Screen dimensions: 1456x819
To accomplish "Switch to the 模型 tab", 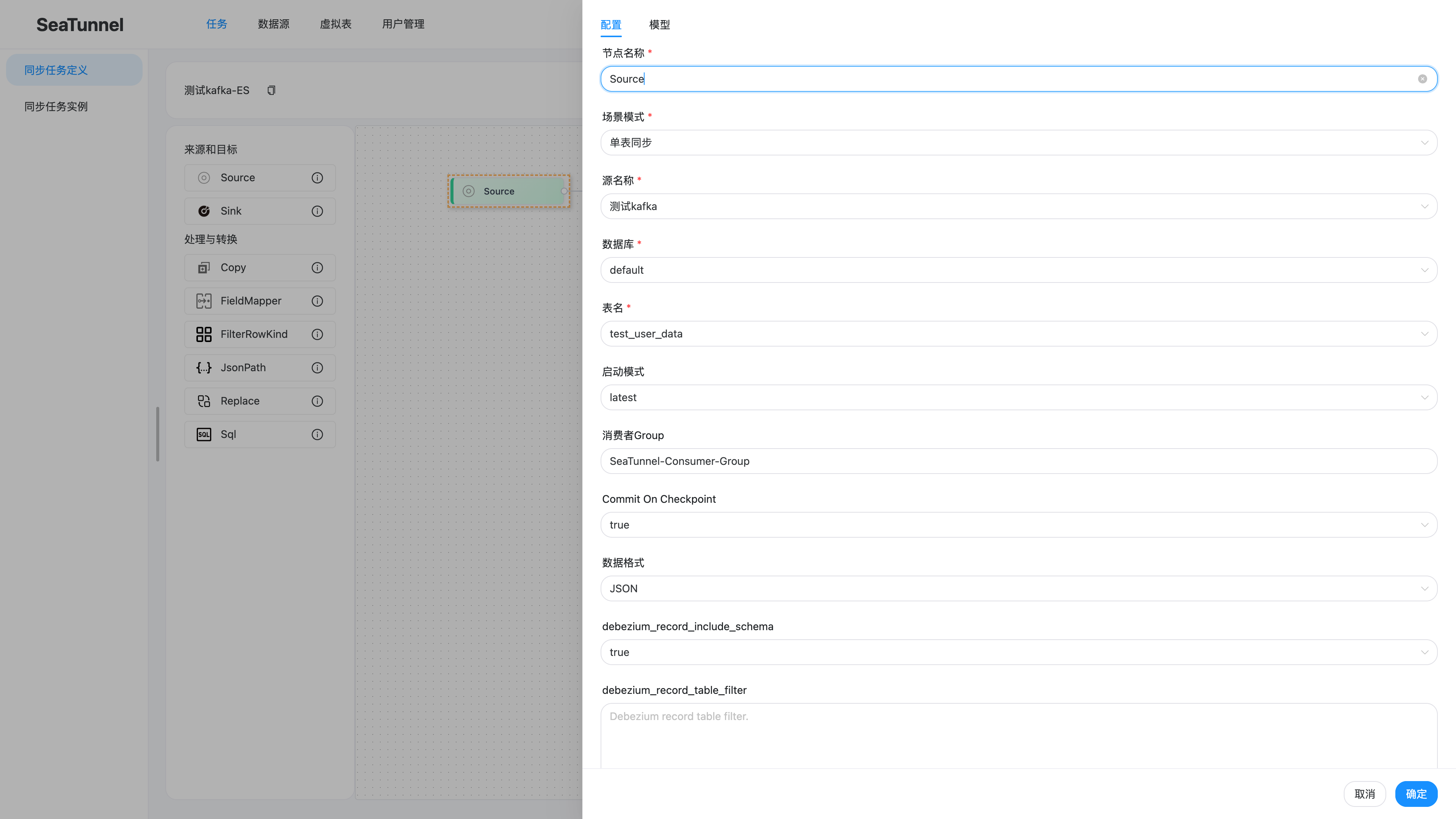I will (x=659, y=25).
